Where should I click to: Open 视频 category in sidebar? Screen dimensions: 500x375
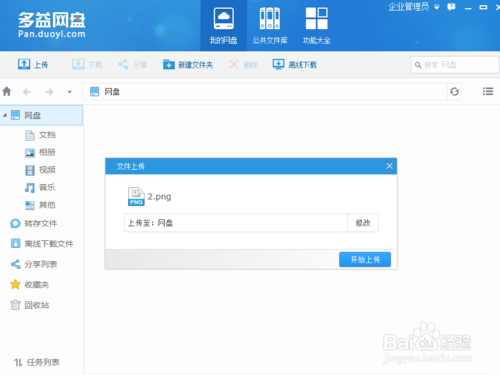tap(40, 170)
